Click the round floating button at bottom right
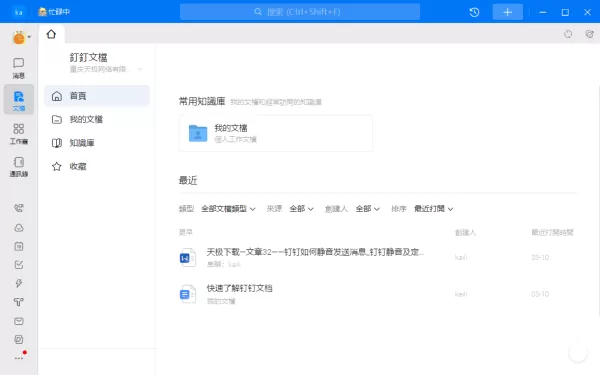The height and width of the screenshot is (375, 600). click(578, 352)
